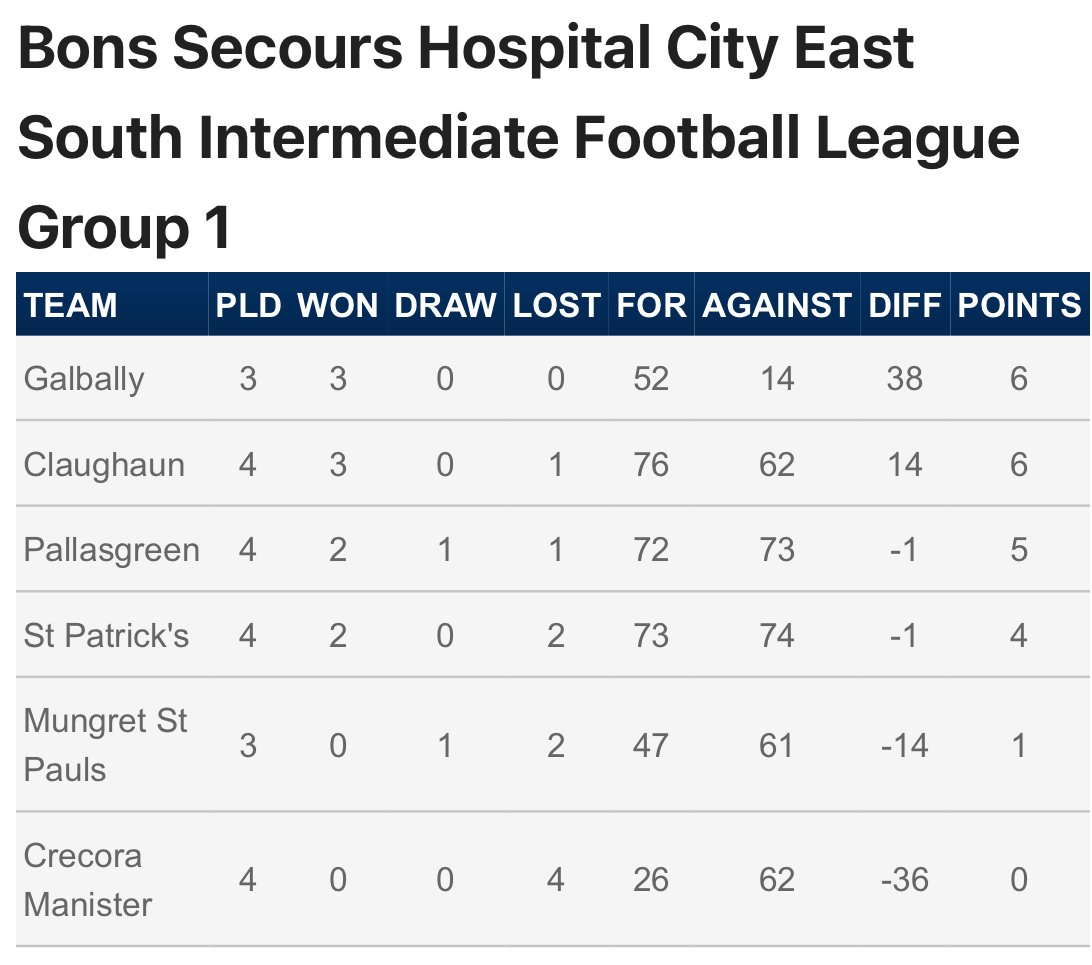1092x965 pixels.
Task: Click the Crecora Manister team name
Action: [x=88, y=880]
